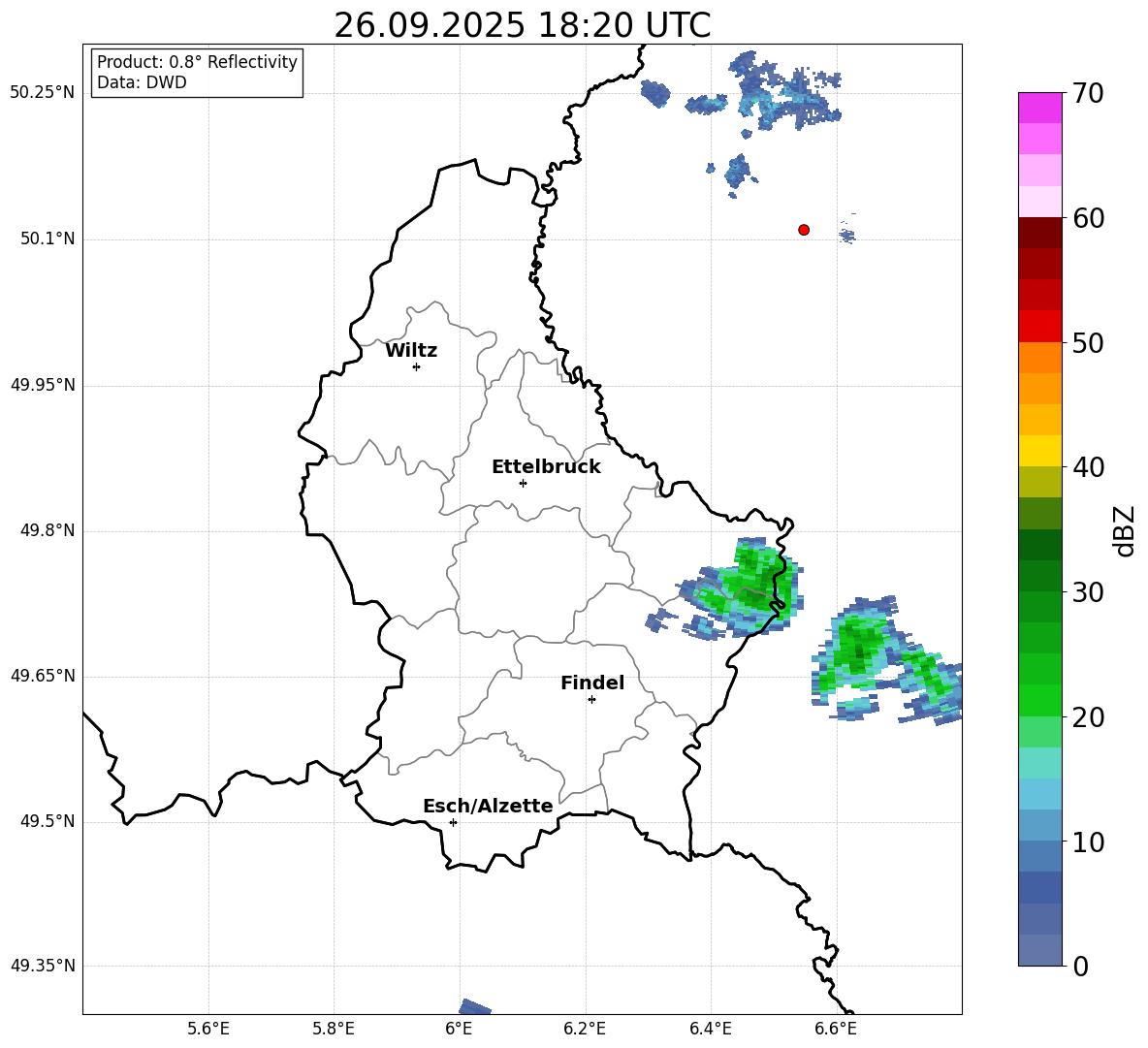This screenshot has width=1148, height=1048.
Task: Click the 6°E longitude label
Action: [x=459, y=1029]
